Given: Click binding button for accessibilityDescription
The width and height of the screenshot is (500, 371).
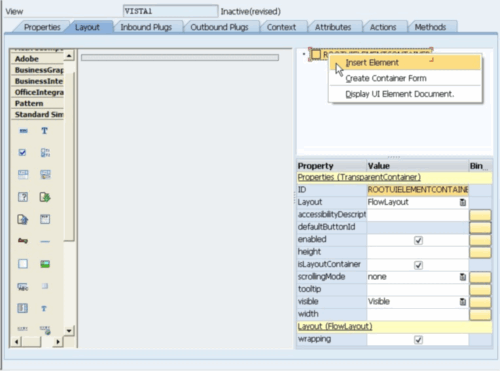Looking at the screenshot, I should (x=480, y=215).
